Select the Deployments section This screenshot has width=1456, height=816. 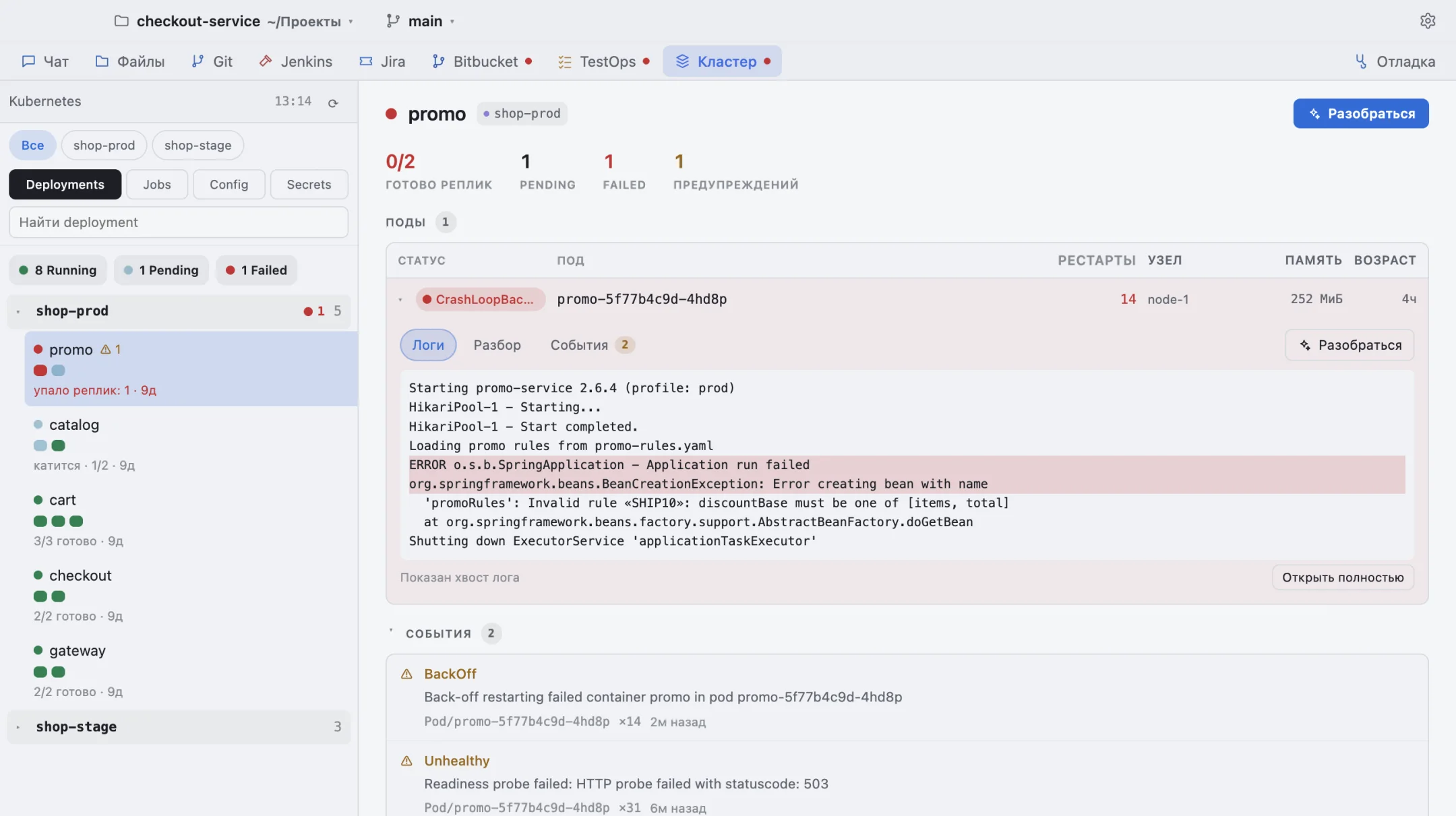pos(65,185)
